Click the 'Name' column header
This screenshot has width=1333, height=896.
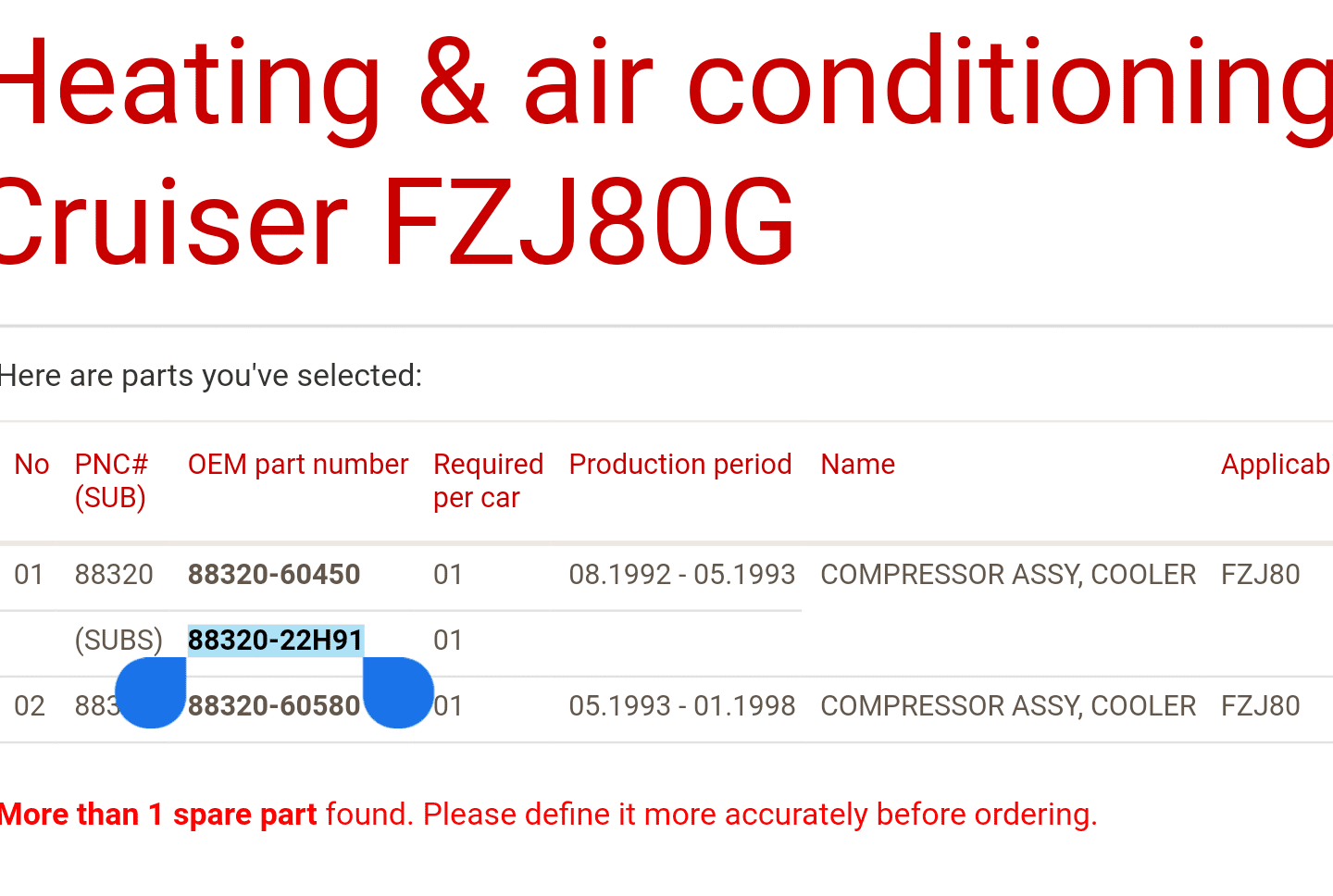coord(858,465)
